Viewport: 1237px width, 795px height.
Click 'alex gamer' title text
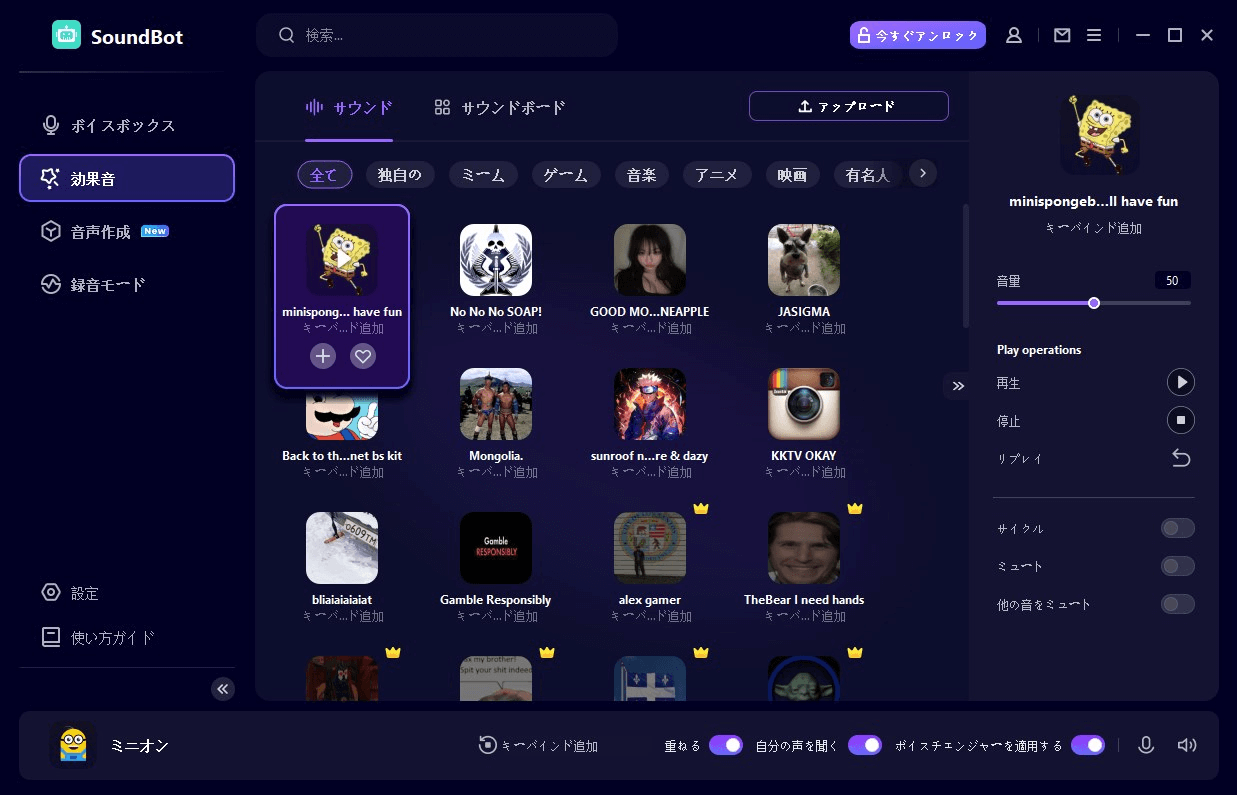tap(650, 600)
